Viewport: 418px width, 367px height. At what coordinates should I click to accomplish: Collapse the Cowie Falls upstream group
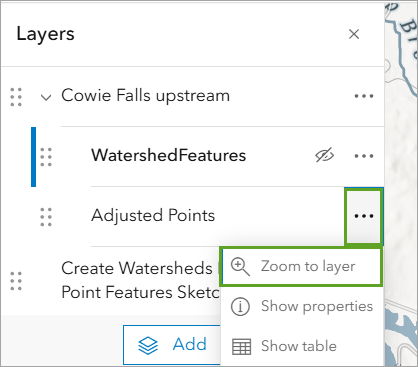coord(46,97)
